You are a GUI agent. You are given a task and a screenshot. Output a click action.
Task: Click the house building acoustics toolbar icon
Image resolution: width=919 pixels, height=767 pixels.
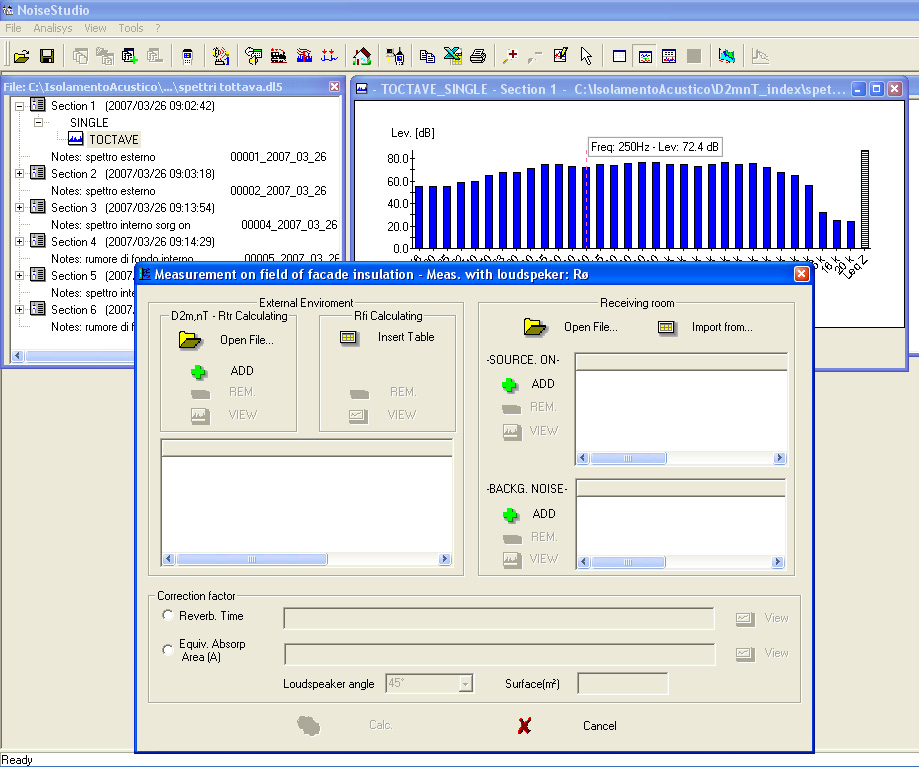[362, 56]
